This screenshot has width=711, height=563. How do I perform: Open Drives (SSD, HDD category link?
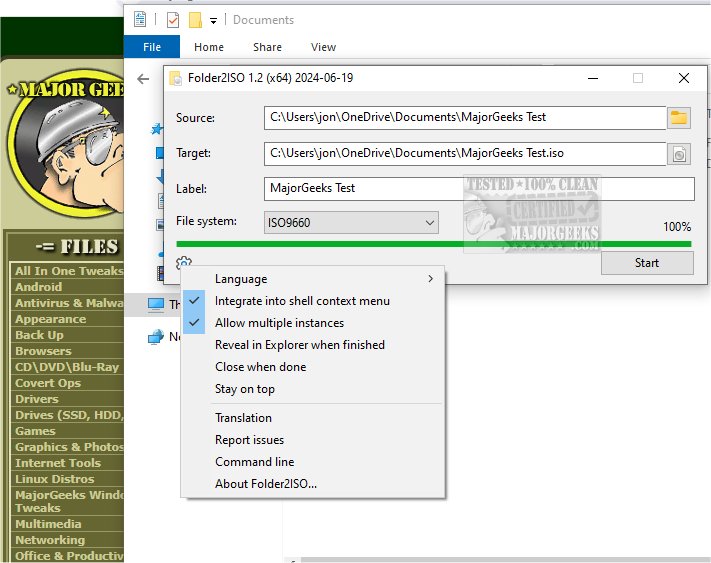click(x=69, y=415)
